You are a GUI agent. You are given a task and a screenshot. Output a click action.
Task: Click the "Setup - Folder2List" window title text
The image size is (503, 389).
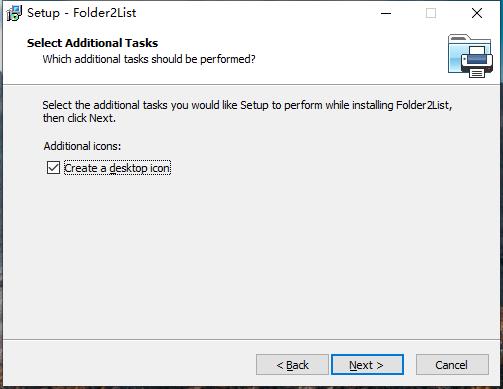click(x=81, y=13)
